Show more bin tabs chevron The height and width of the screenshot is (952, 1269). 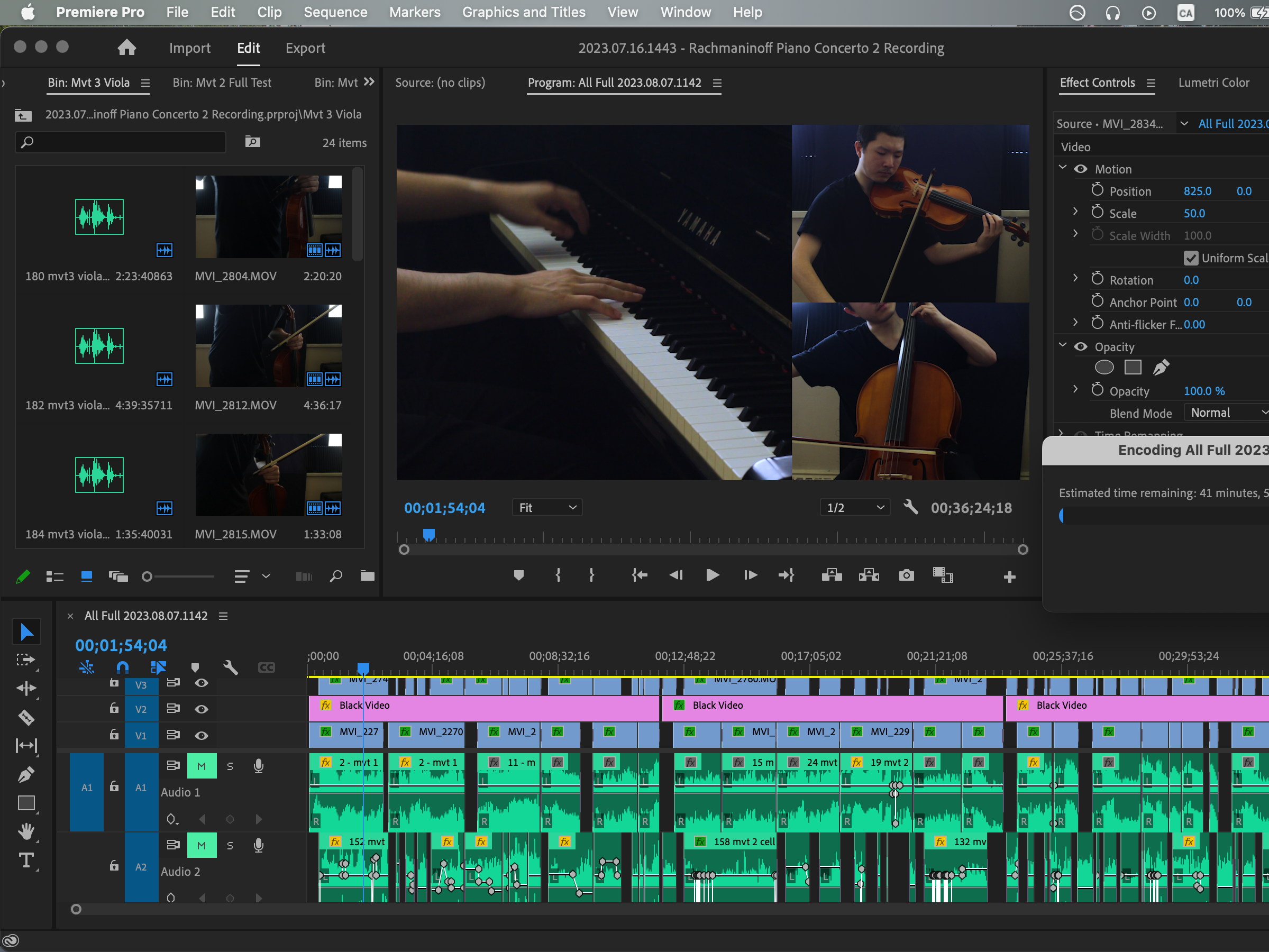pyautogui.click(x=369, y=82)
